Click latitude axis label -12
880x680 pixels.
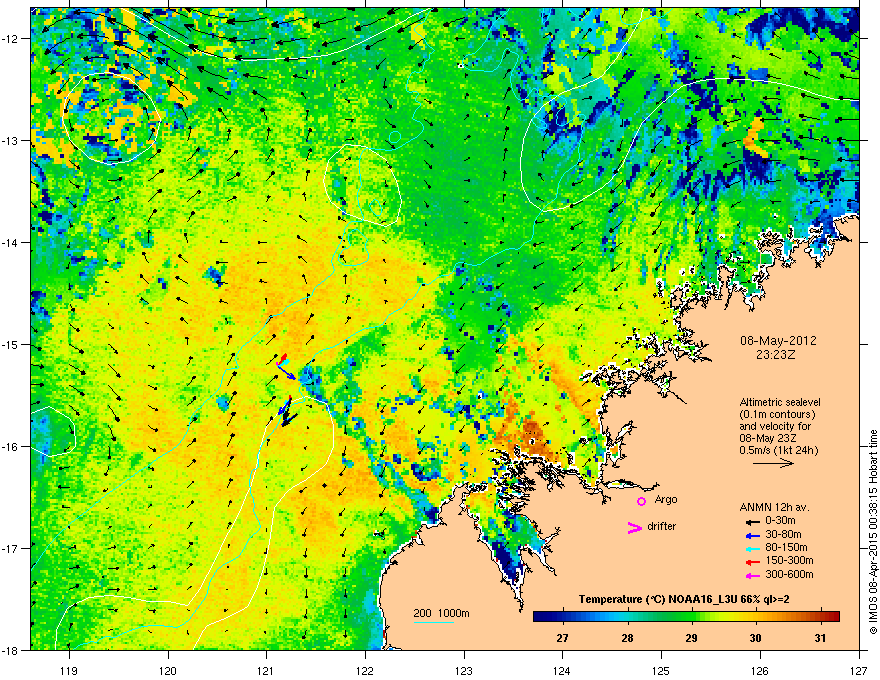12,39
